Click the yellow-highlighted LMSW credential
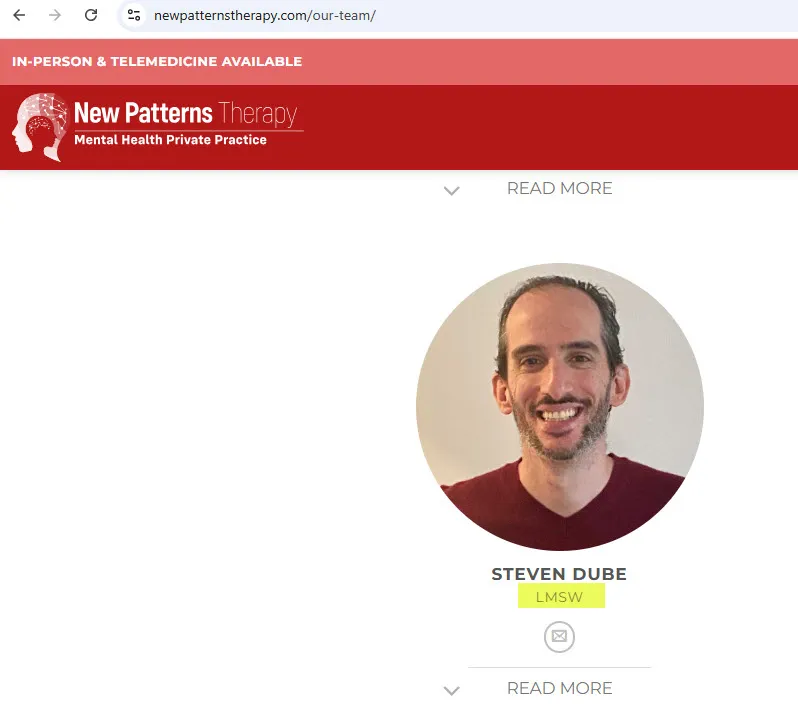This screenshot has height=725, width=798. pyautogui.click(x=561, y=596)
